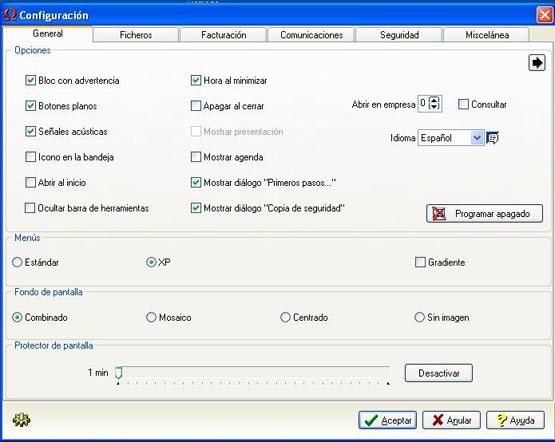Close the Configuración window

pyautogui.click(x=544, y=15)
